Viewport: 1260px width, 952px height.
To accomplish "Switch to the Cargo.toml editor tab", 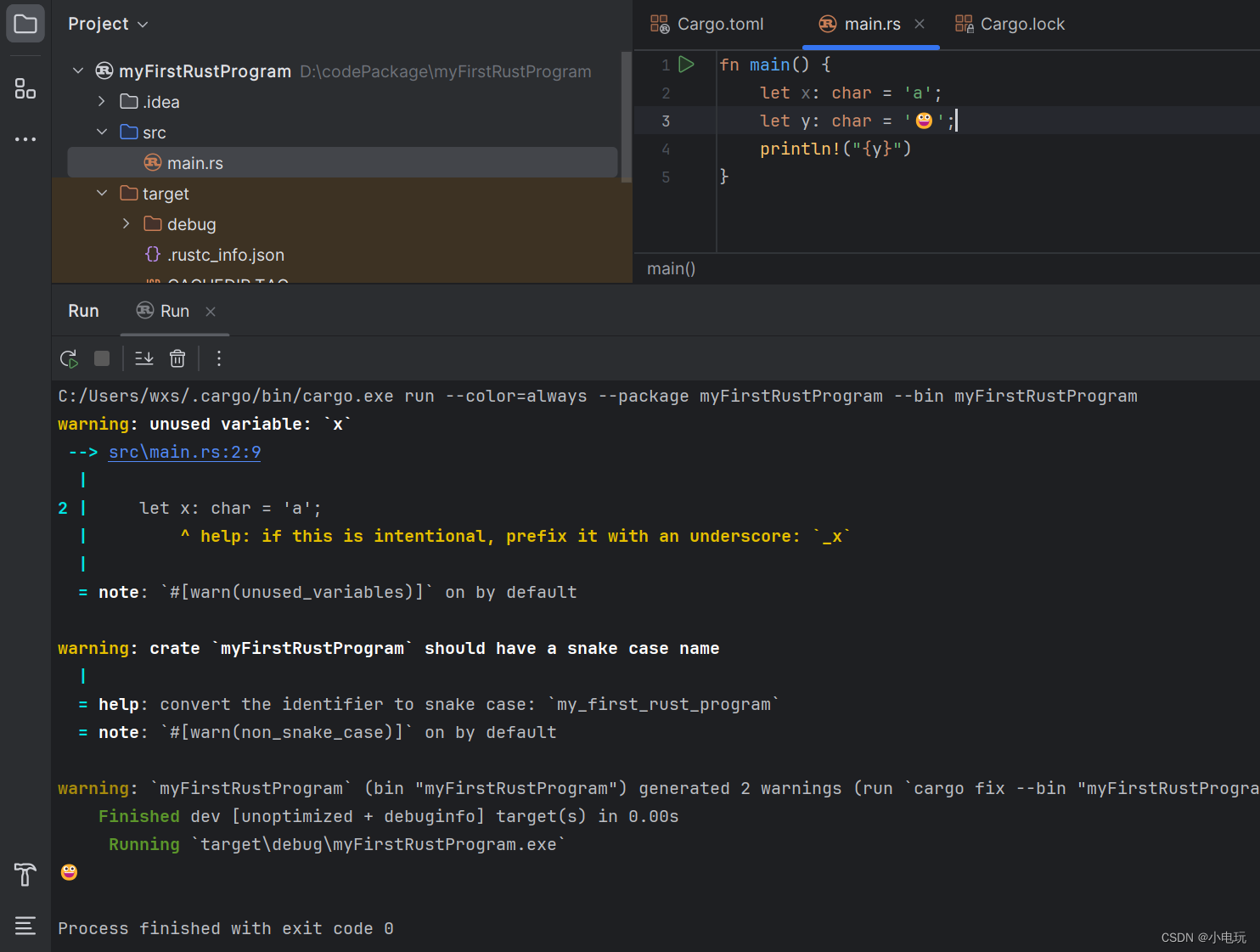I will pos(707,24).
